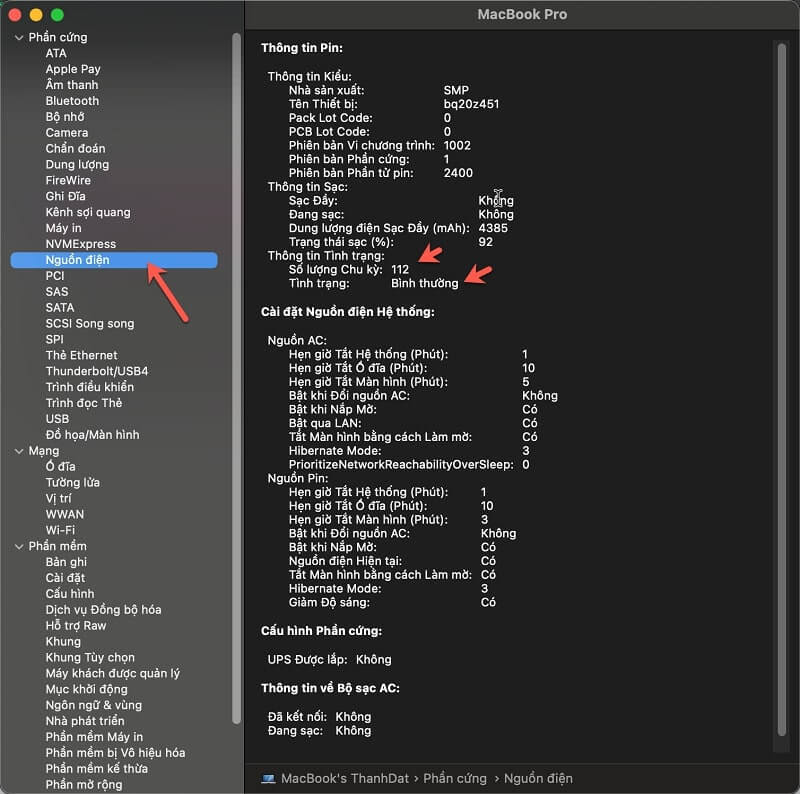The height and width of the screenshot is (794, 800).
Task: Open the Trình đọc Thẻ entry
Action: click(84, 403)
